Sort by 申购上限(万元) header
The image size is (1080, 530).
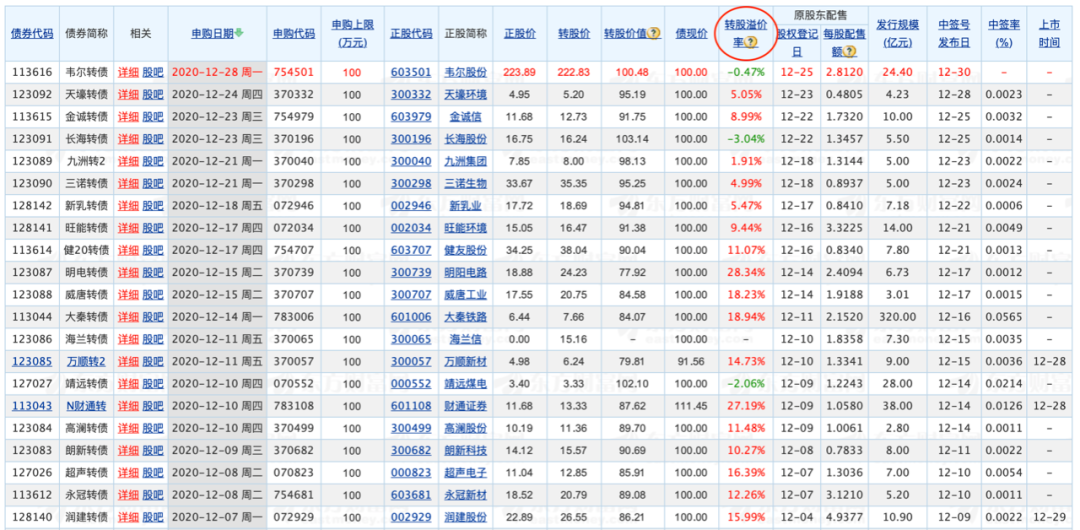[352, 34]
